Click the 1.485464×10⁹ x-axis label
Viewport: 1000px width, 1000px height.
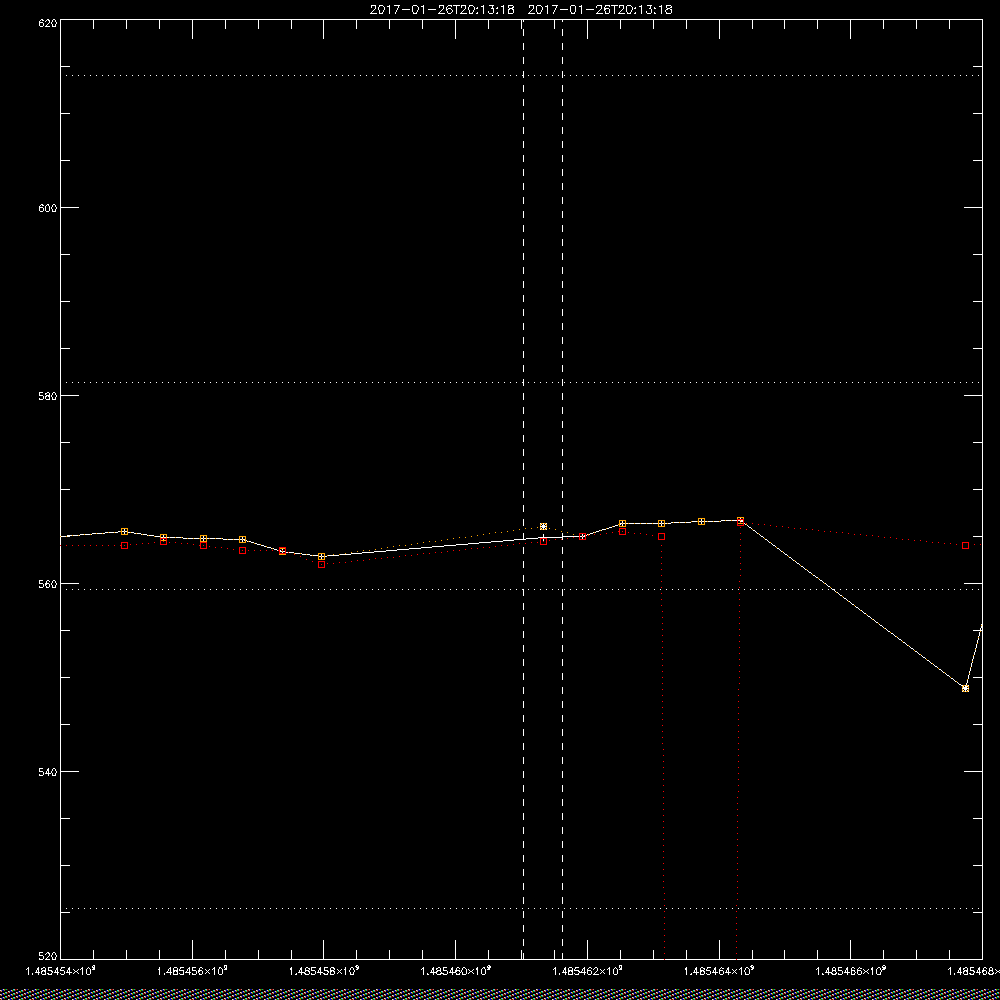(720, 971)
